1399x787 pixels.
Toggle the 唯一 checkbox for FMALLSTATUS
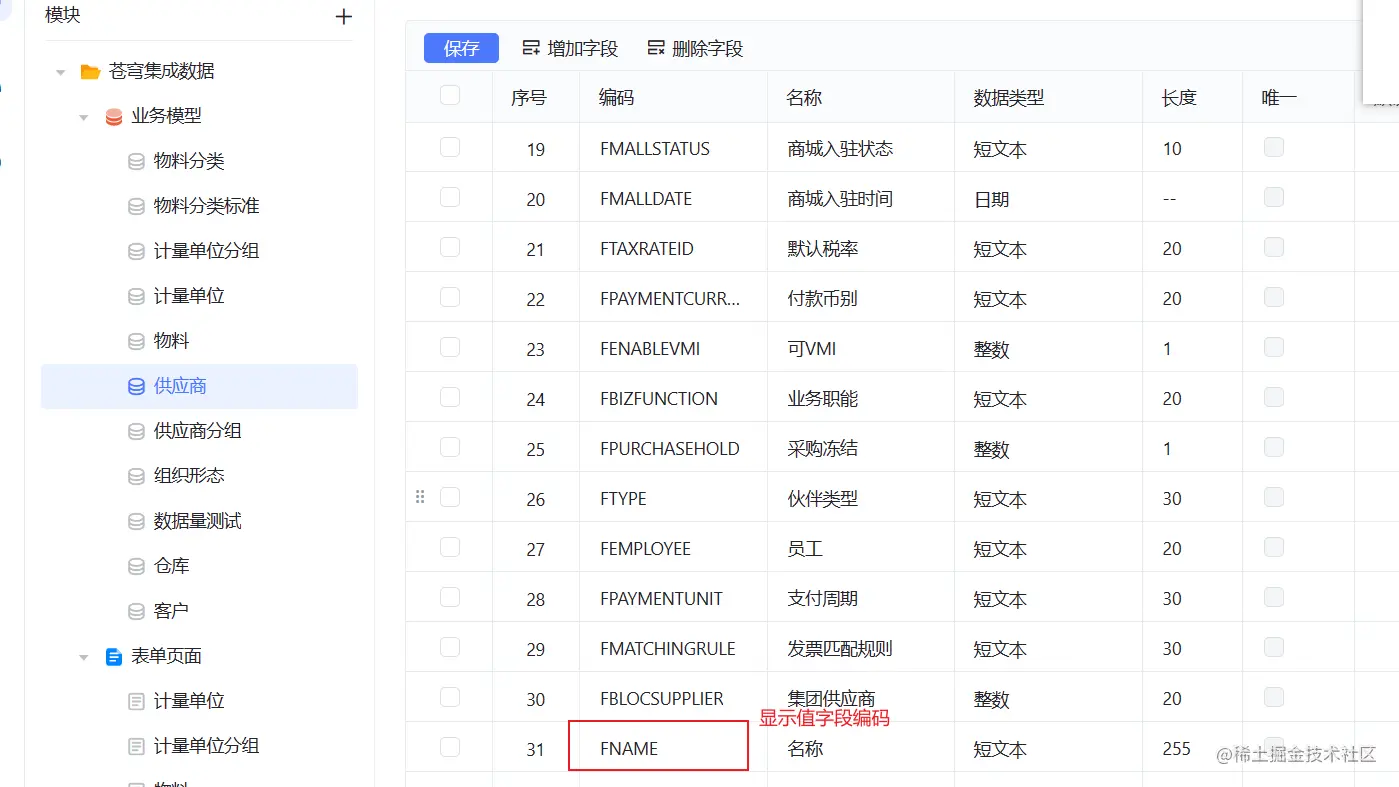point(1274,147)
